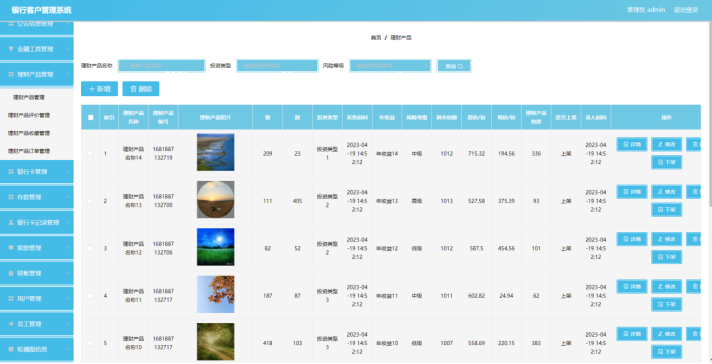Viewport: 712px width, 364px height.
Task: Click the coastline thumbnail in row 1
Action: (x=216, y=152)
